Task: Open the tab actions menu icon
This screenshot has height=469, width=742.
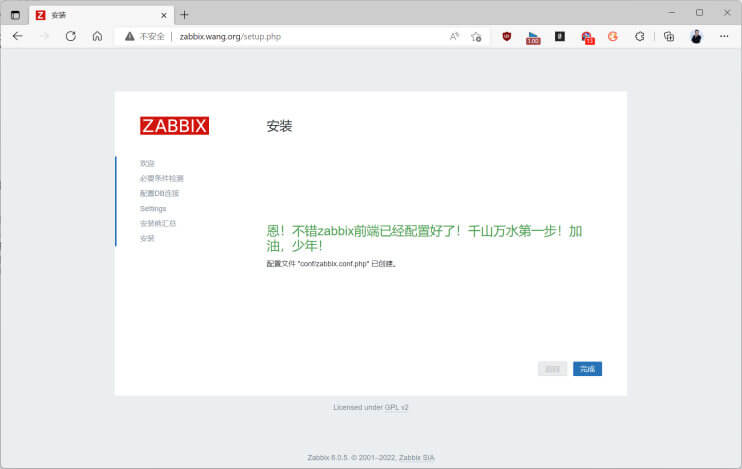Action: pos(15,15)
